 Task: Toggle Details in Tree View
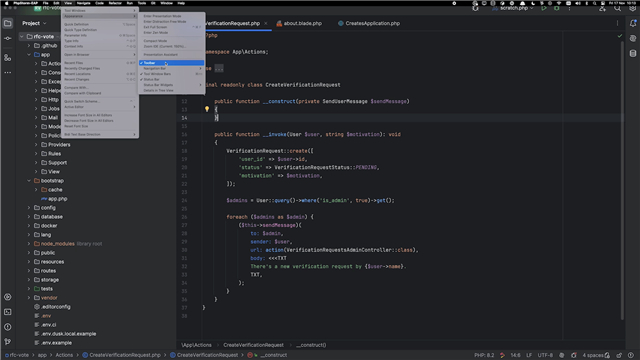pos(171,90)
